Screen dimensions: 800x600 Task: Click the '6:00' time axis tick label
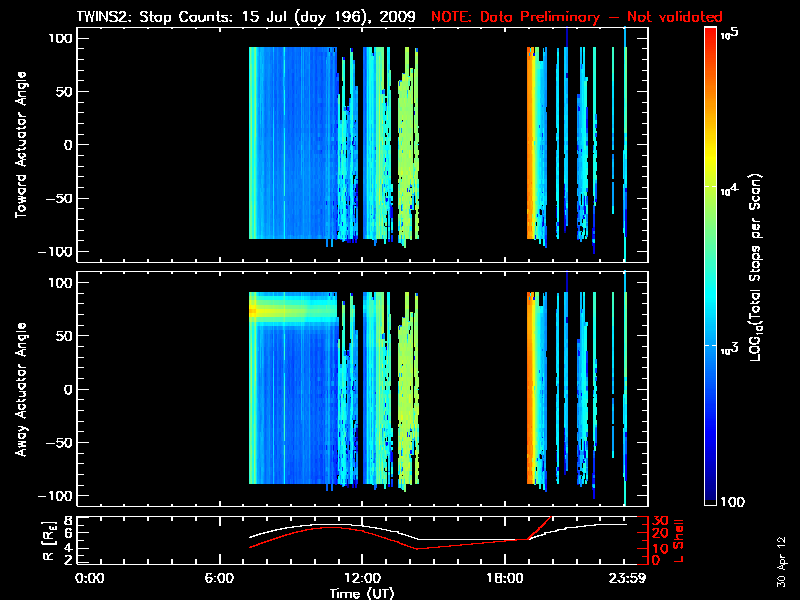click(226, 577)
